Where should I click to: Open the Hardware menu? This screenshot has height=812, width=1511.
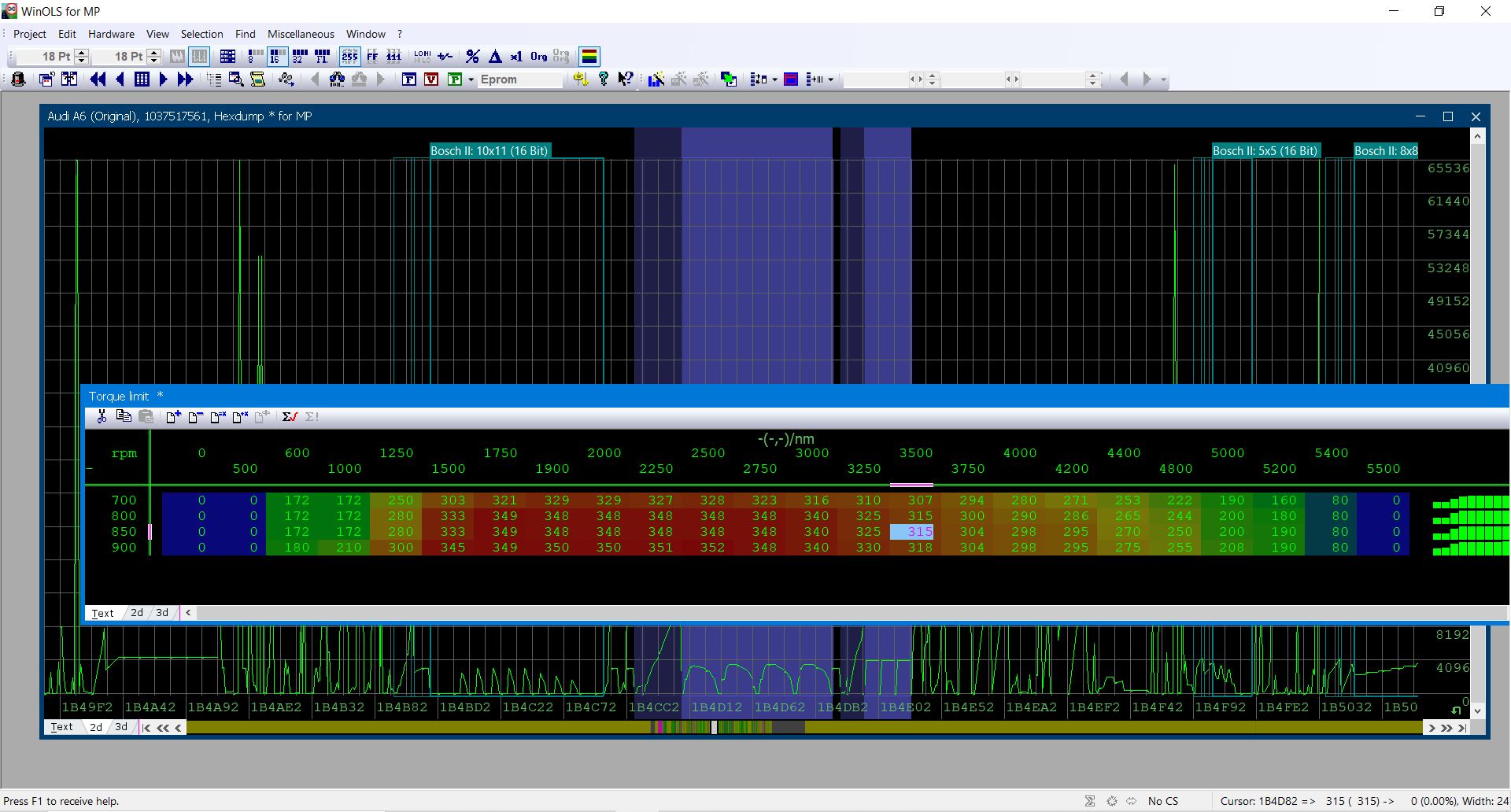[111, 34]
